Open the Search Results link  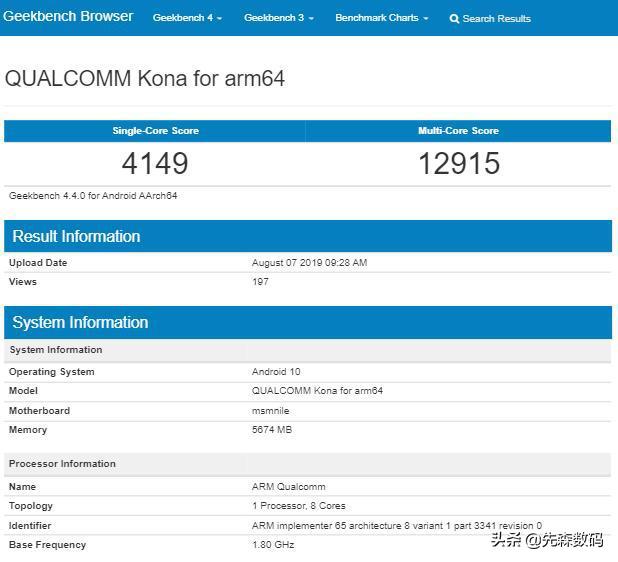click(x=497, y=19)
